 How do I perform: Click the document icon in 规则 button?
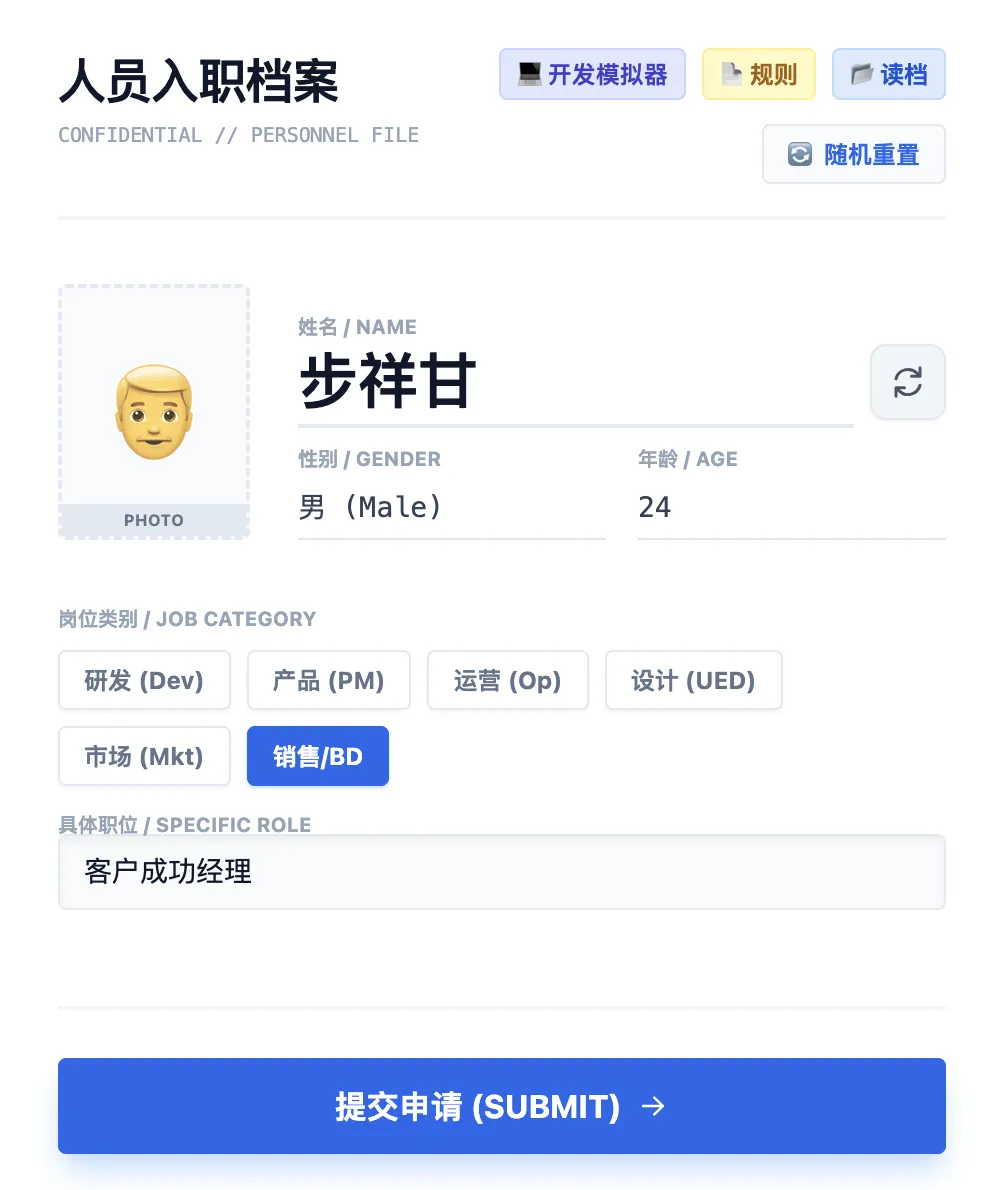[731, 74]
